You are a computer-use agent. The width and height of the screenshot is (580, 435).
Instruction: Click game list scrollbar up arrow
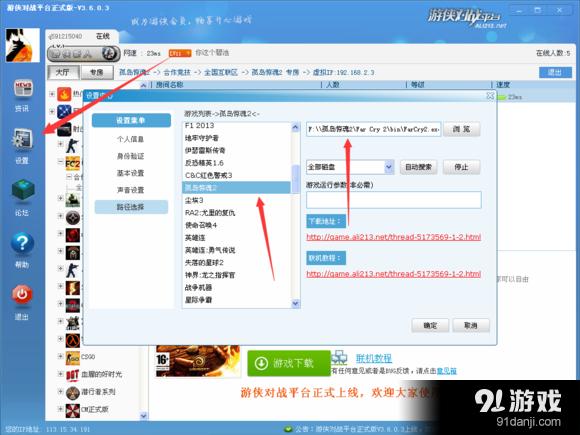(x=295, y=128)
